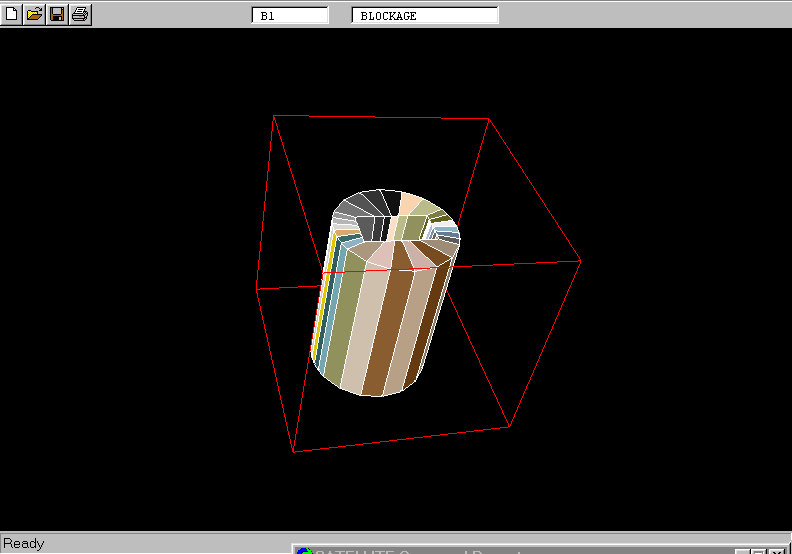This screenshot has height=554, width=792.
Task: Click the bottom-left vertex of red bounding box
Action: [293, 452]
